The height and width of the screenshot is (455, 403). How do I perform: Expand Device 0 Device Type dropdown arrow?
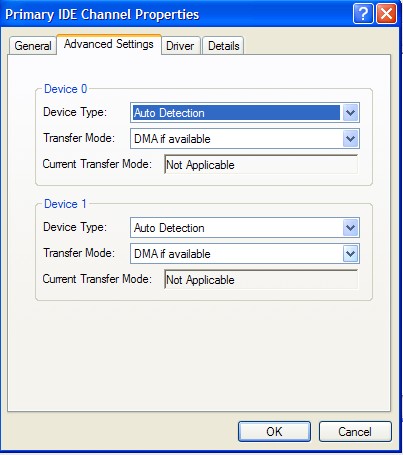click(350, 113)
